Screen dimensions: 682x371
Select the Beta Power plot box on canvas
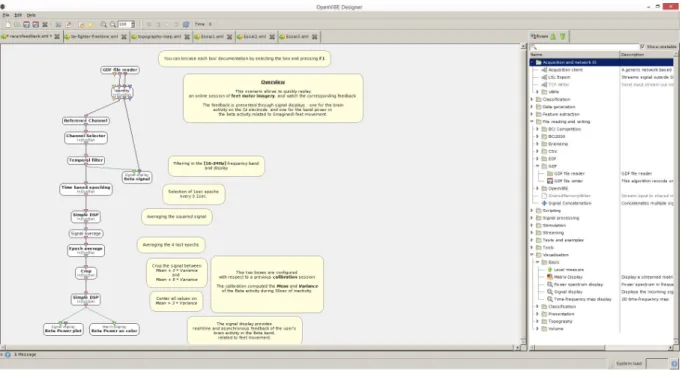(x=64, y=329)
